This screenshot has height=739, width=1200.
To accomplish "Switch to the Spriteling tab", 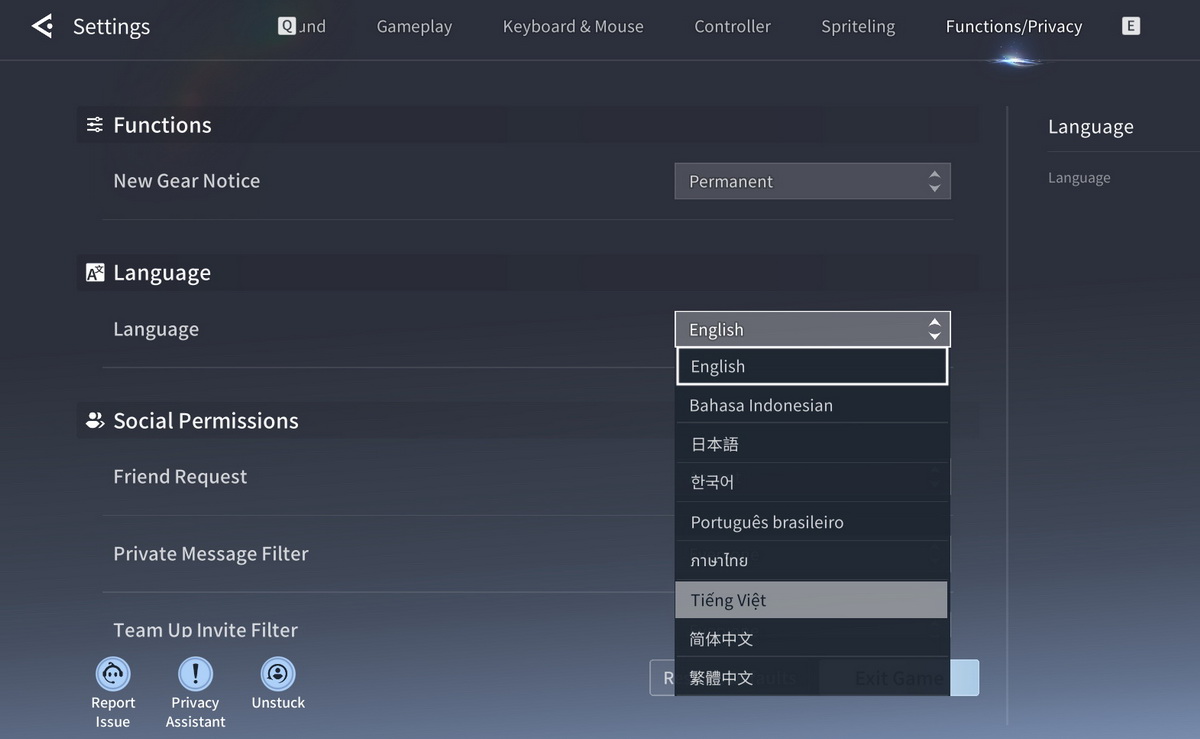I will [x=858, y=27].
